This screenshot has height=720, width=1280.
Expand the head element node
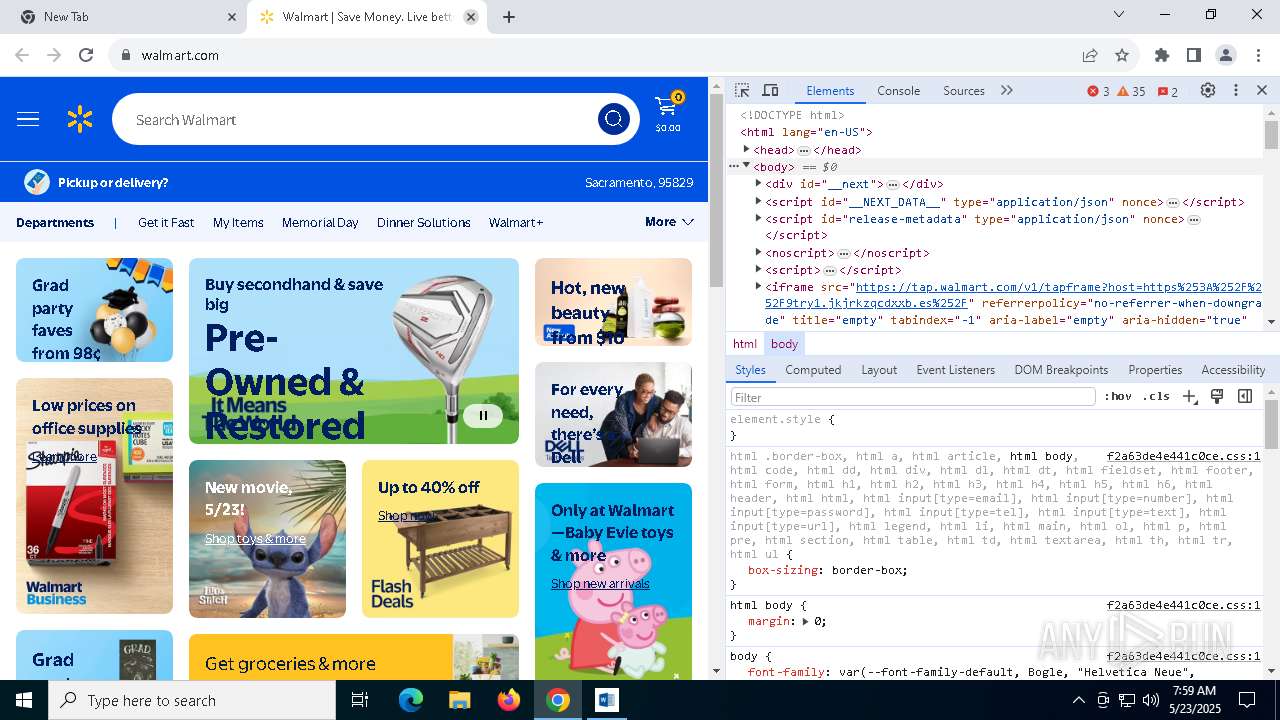pyautogui.click(x=746, y=149)
